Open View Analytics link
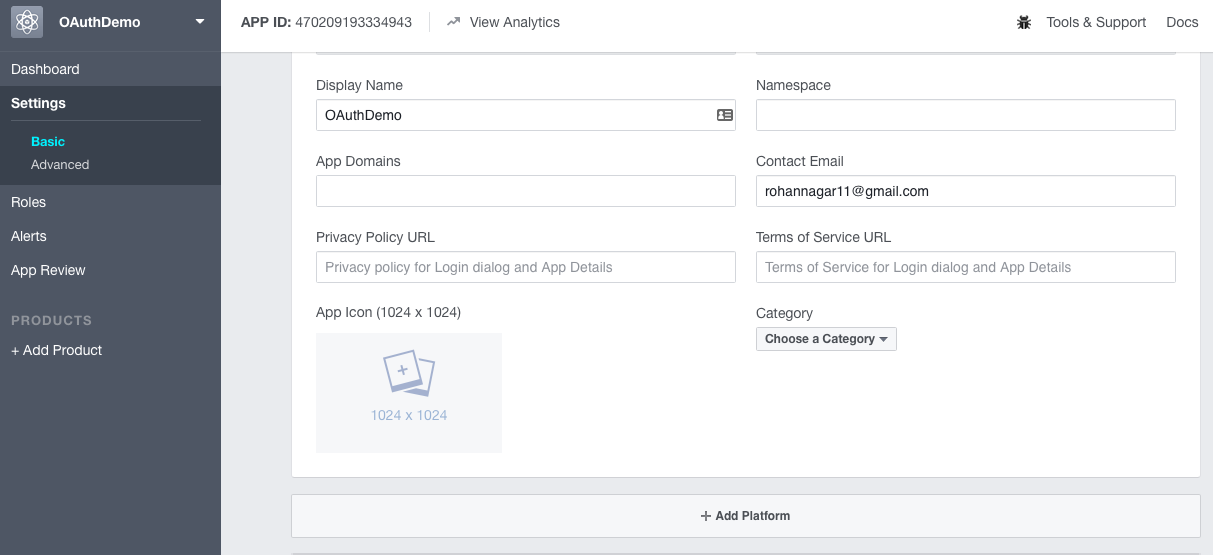 pyautogui.click(x=514, y=22)
